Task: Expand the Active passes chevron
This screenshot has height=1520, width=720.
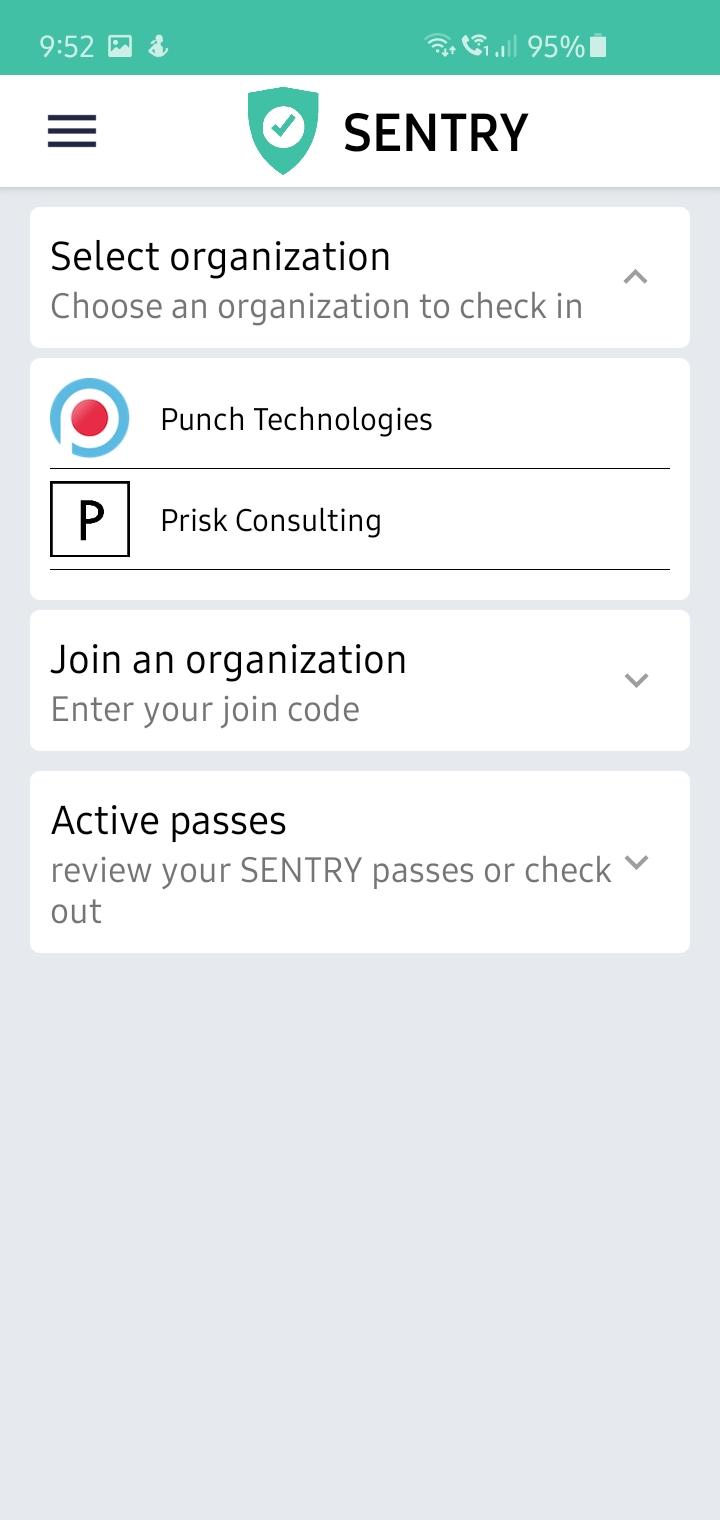Action: click(636, 862)
